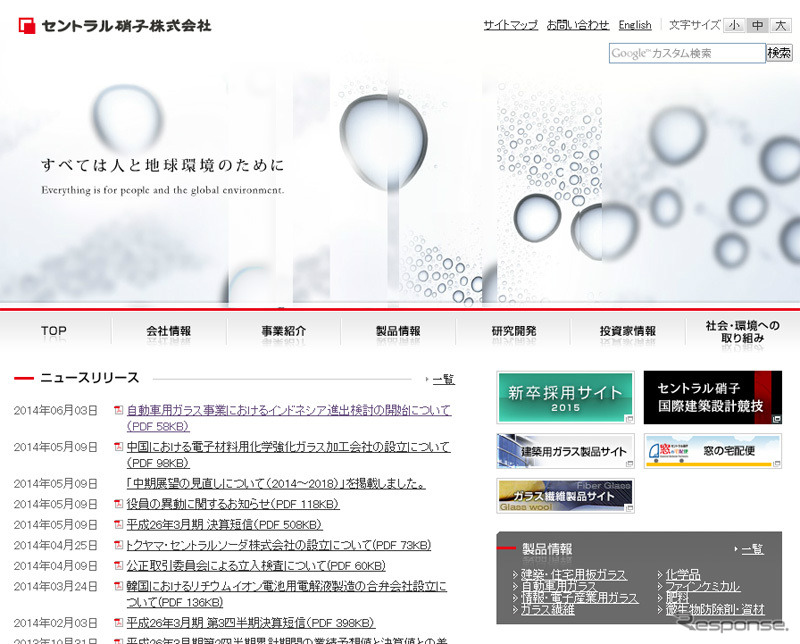Open the ガラス繊維製品サイト banner
Screen dimensions: 800x644
[x=564, y=496]
